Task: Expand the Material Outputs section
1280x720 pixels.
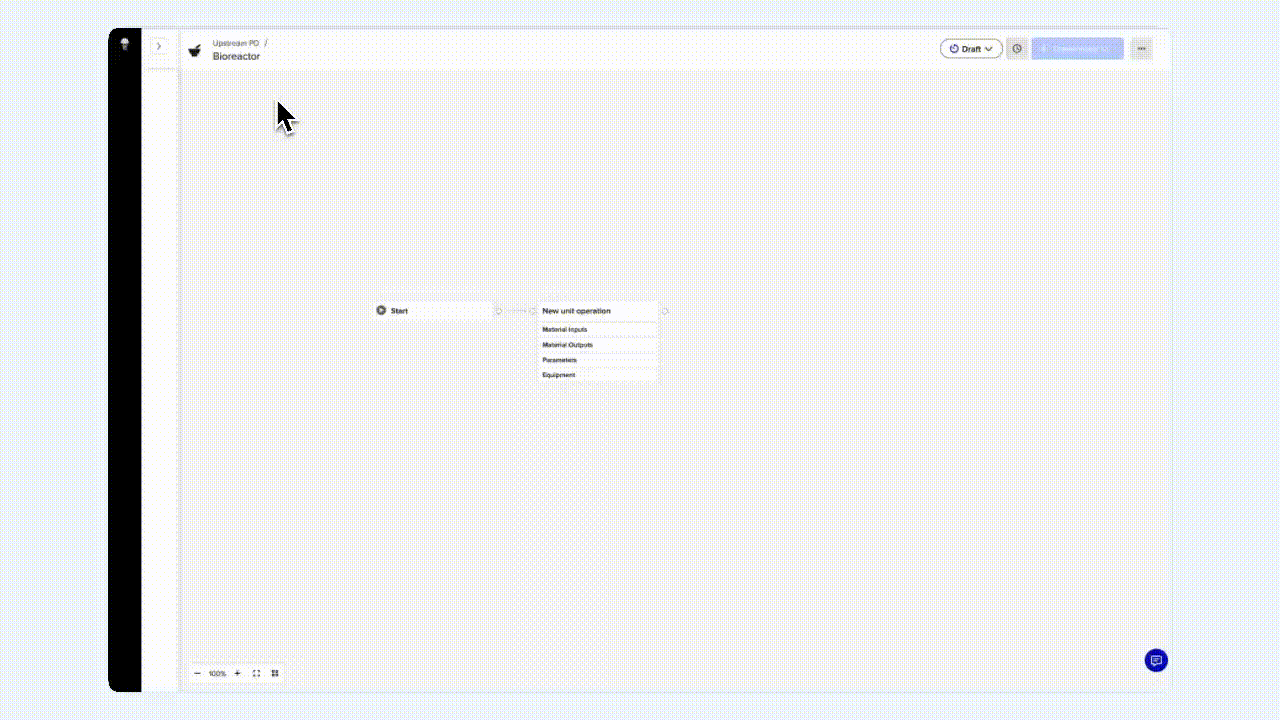Action: pos(597,345)
